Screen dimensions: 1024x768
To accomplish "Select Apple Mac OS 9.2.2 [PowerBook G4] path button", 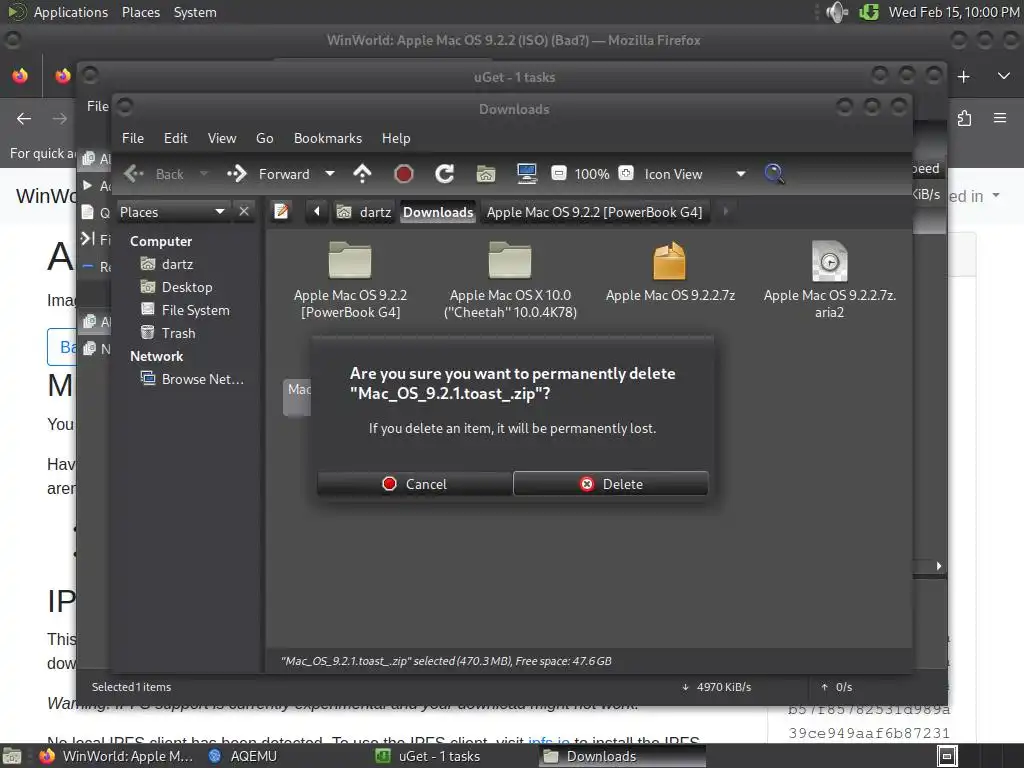I will (x=594, y=212).
